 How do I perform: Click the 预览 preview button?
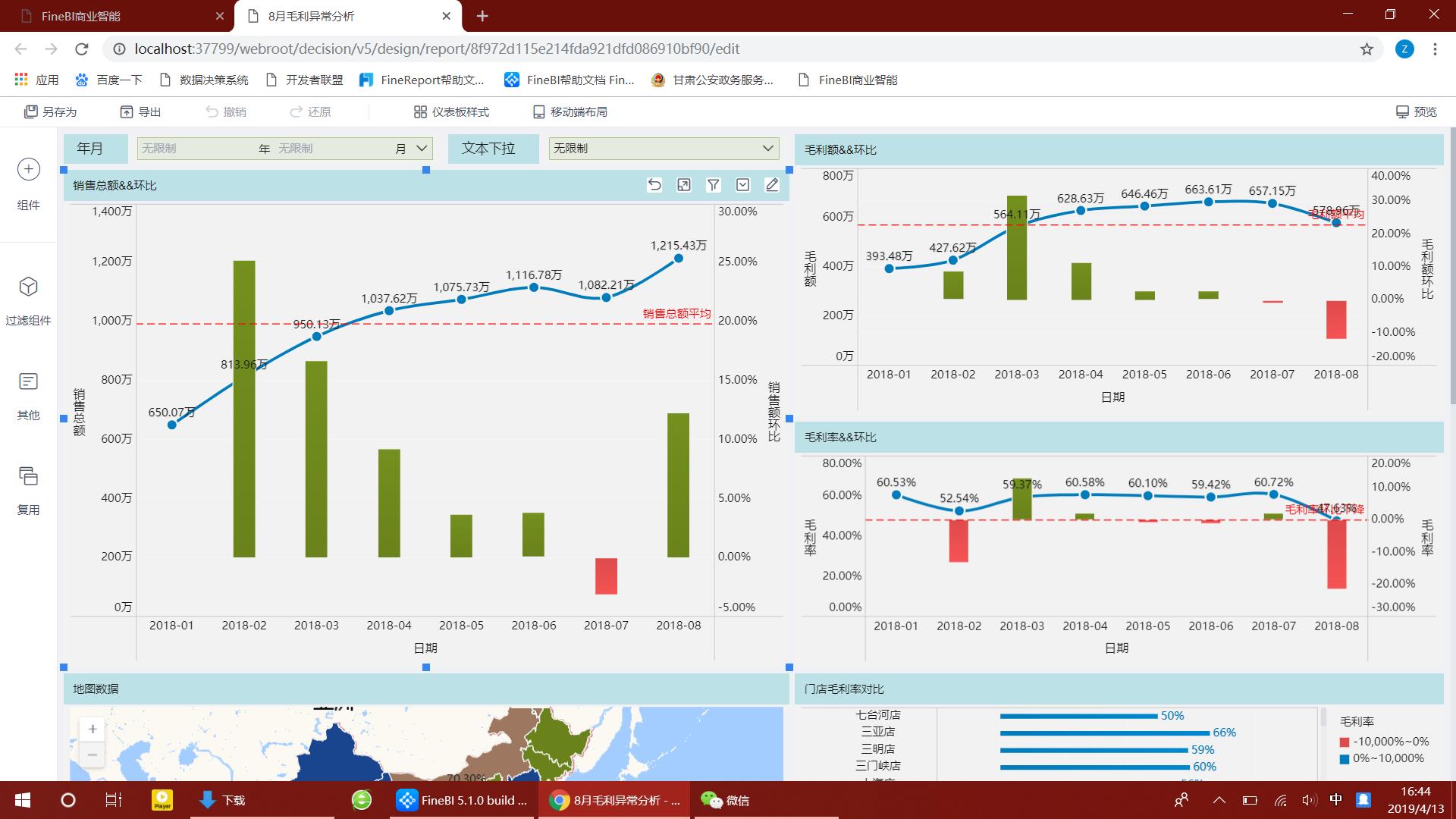pyautogui.click(x=1416, y=112)
